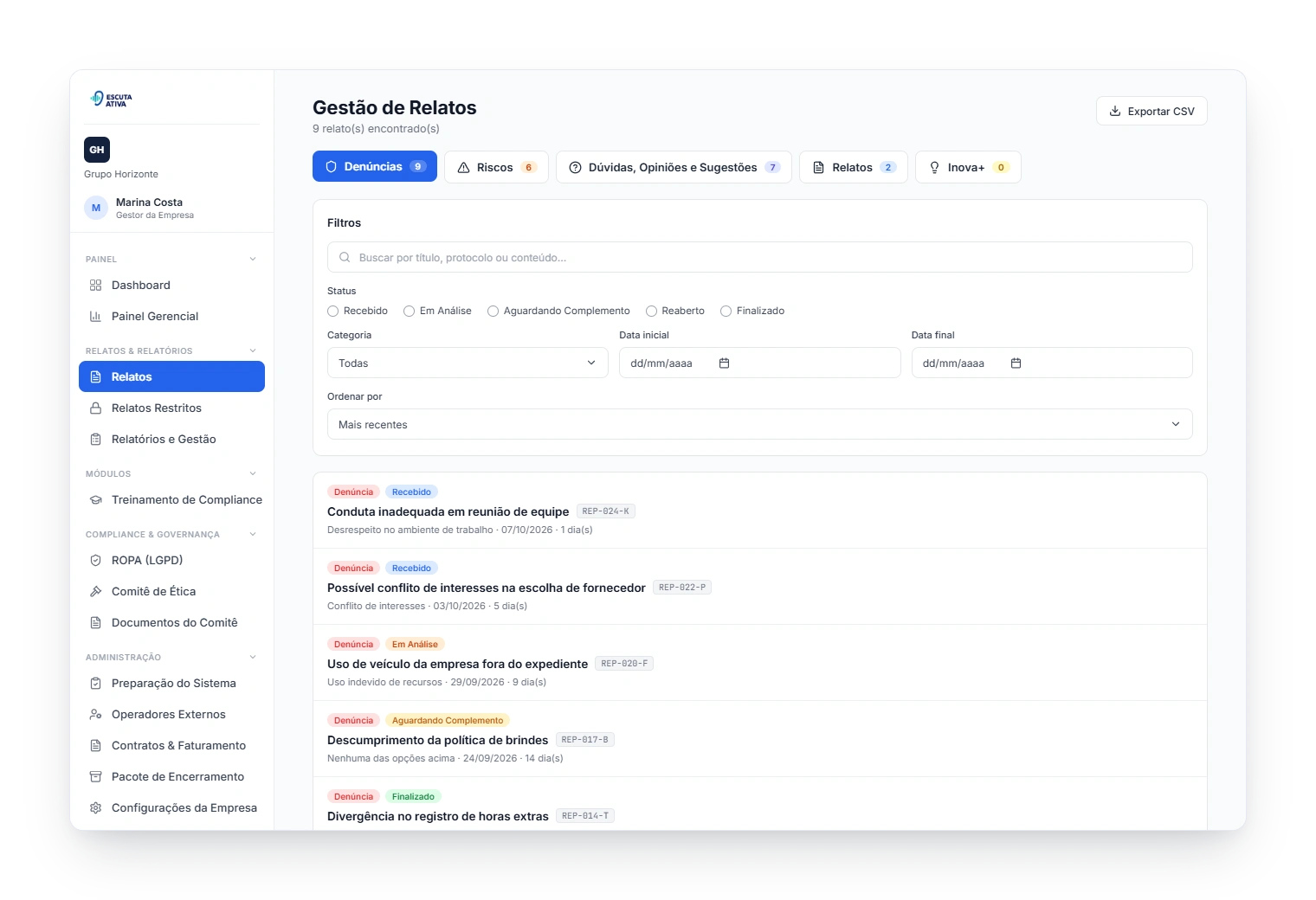Collapse the RELATOS & RELATÓRIOS section

click(253, 351)
